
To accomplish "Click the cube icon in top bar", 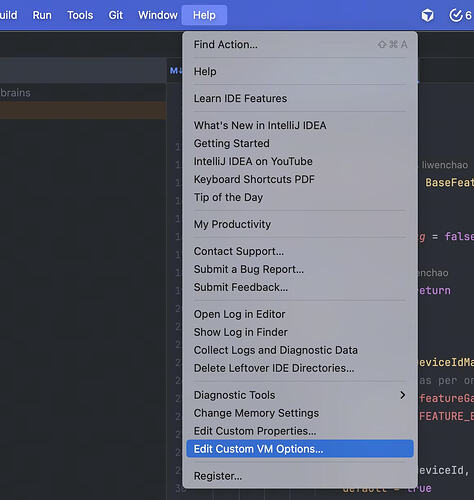I will [x=427, y=15].
